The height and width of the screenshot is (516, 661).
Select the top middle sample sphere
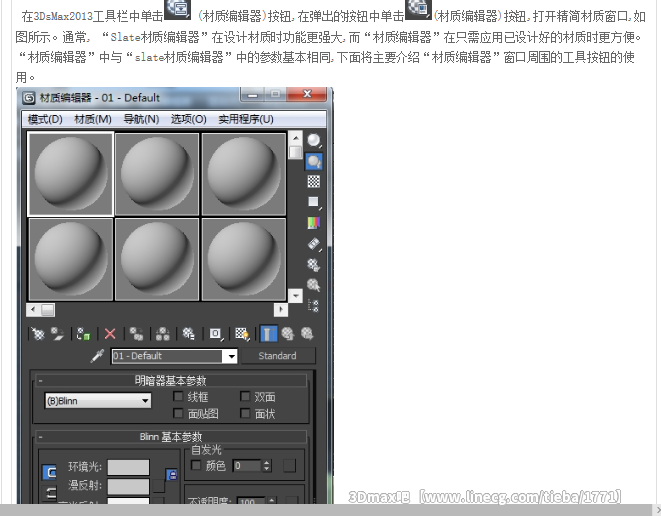point(157,174)
